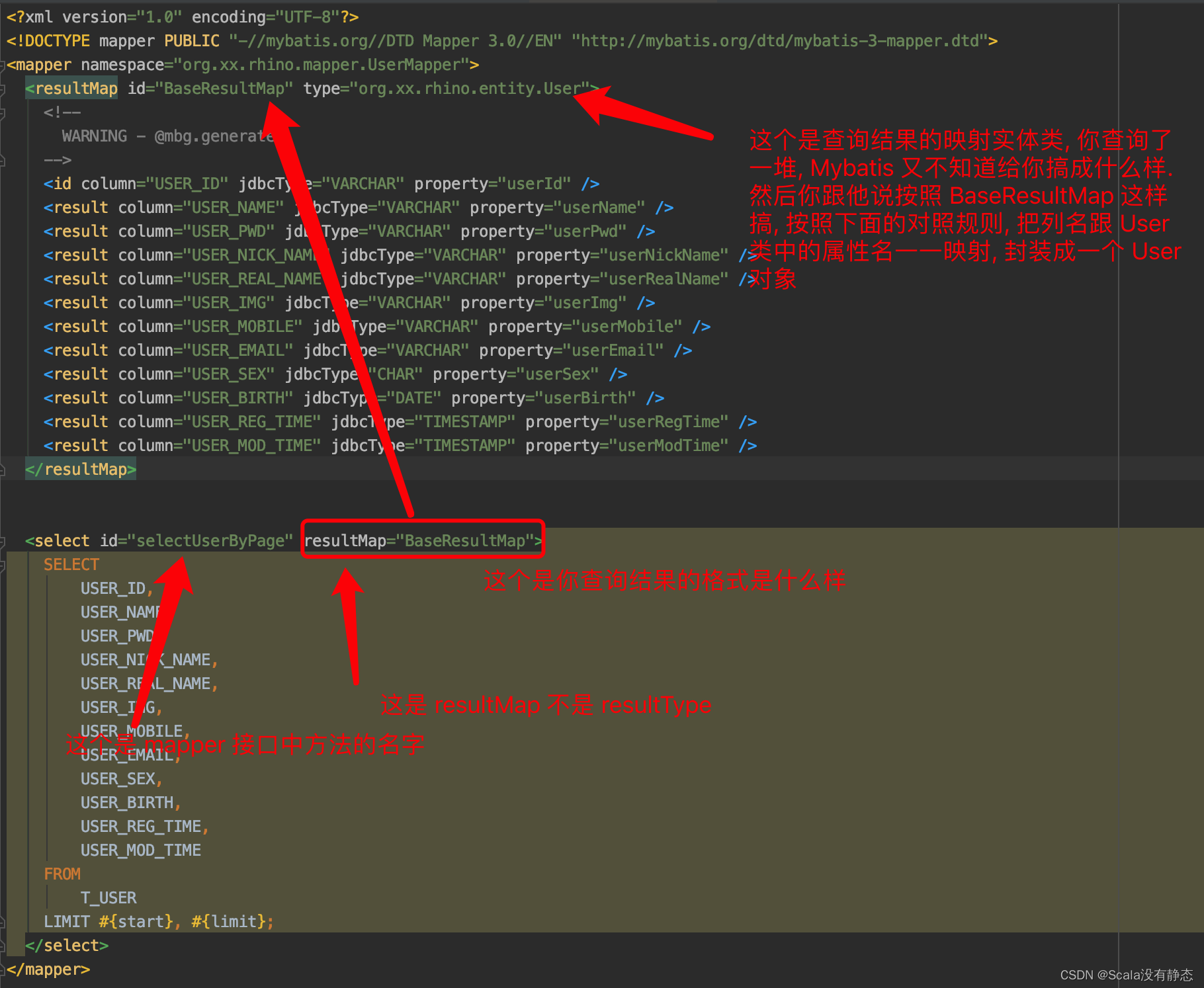Collapse the select statement fold marker

3,542
